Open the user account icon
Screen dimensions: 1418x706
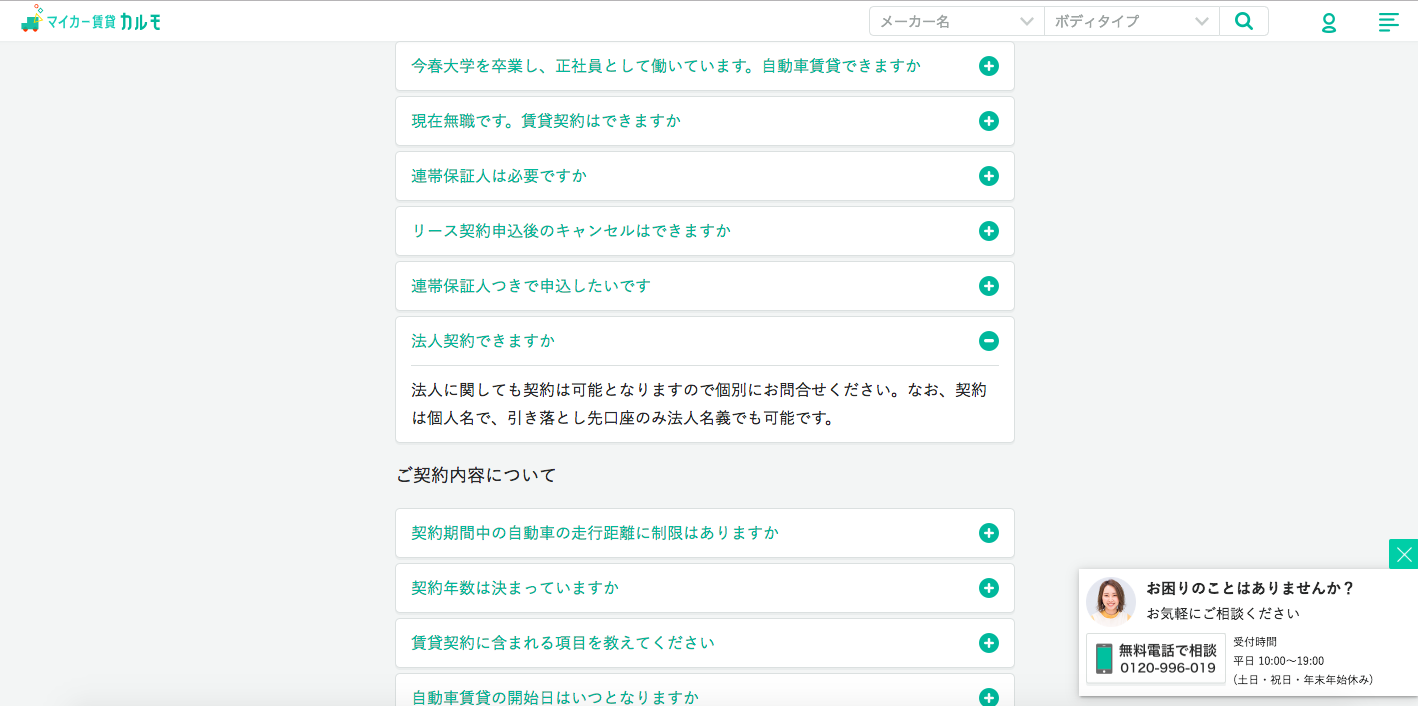pos(1329,22)
